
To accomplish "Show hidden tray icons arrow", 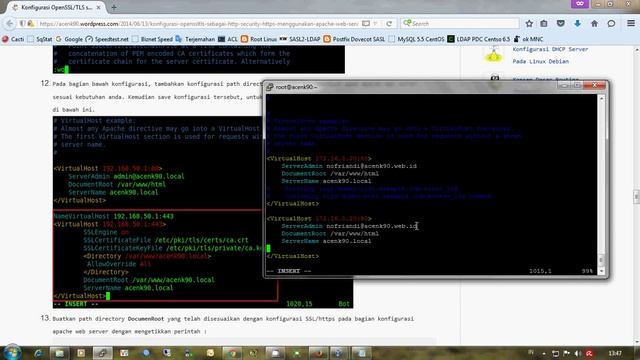I will [544, 354].
